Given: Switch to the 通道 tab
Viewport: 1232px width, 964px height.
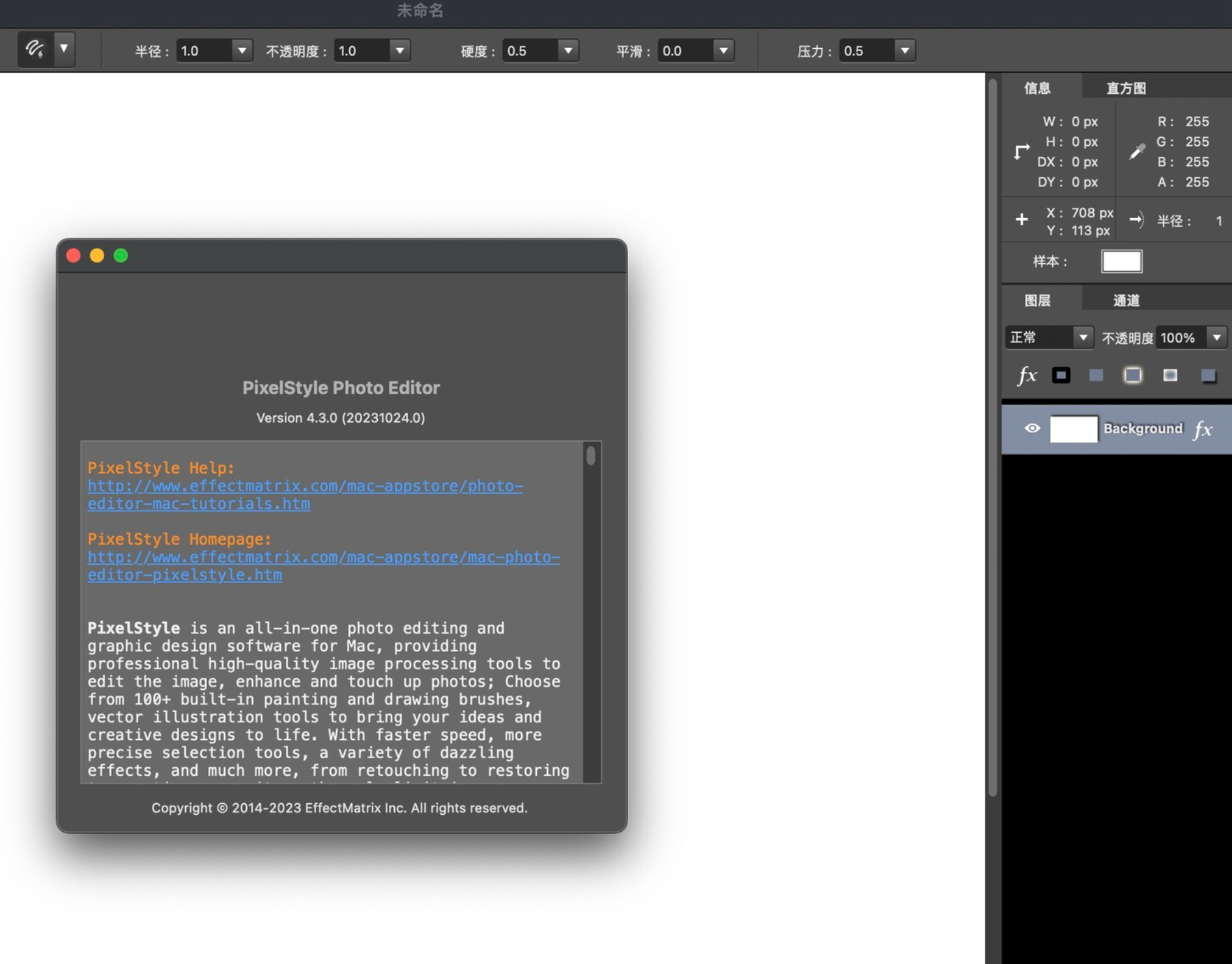Looking at the screenshot, I should 1126,300.
